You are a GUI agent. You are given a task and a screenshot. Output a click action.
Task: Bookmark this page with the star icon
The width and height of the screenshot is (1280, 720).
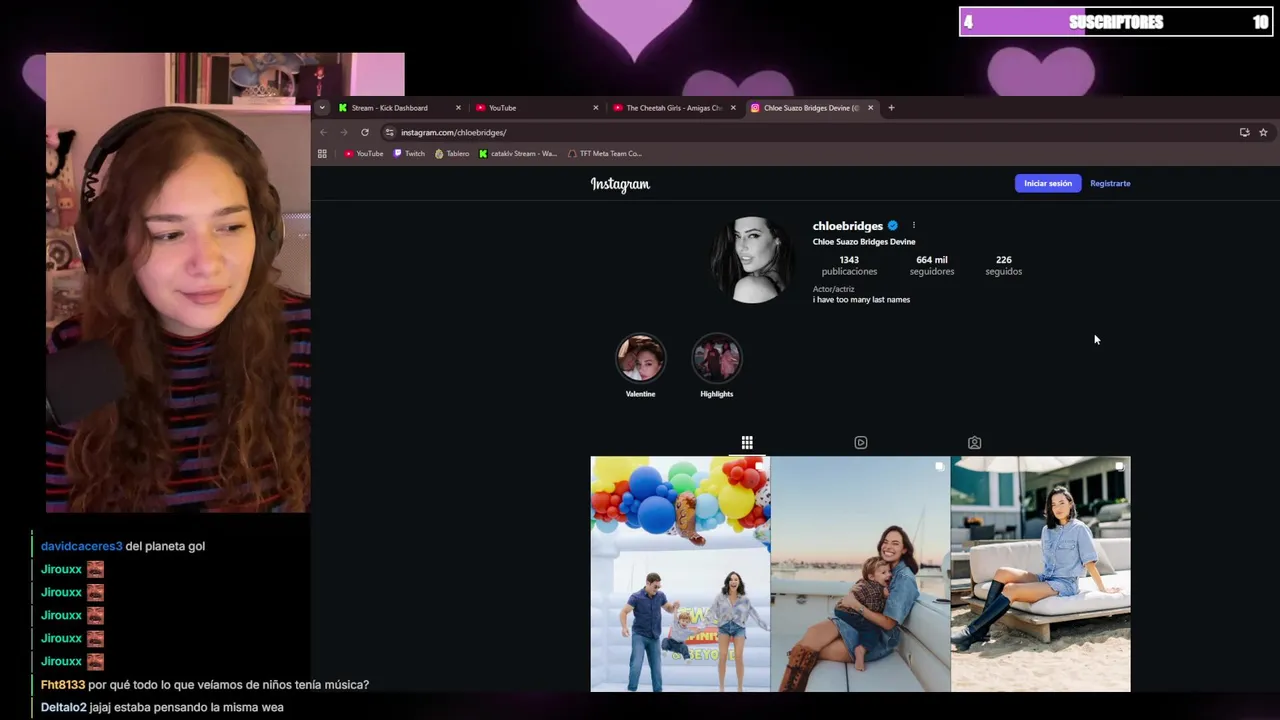(x=1263, y=132)
